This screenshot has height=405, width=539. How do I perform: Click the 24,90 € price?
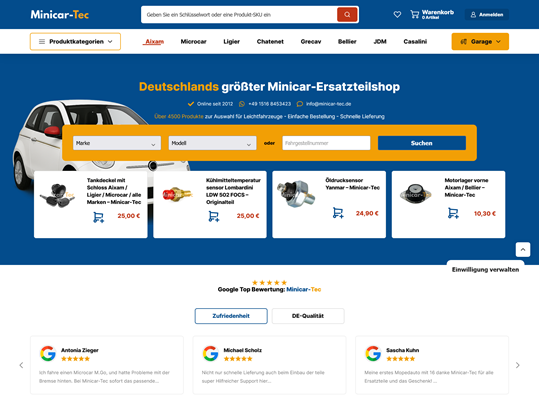pos(367,214)
